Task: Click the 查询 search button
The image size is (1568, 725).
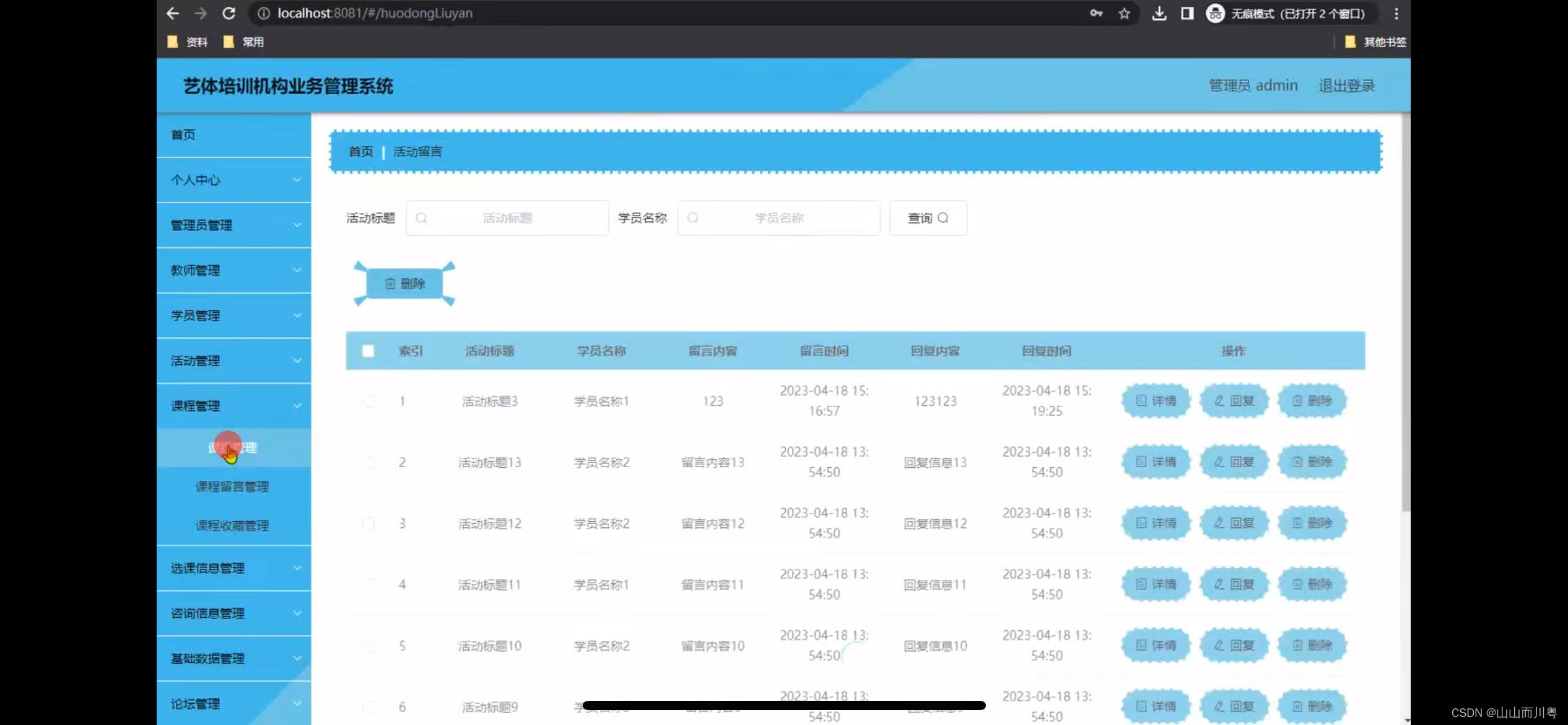Action: point(928,218)
